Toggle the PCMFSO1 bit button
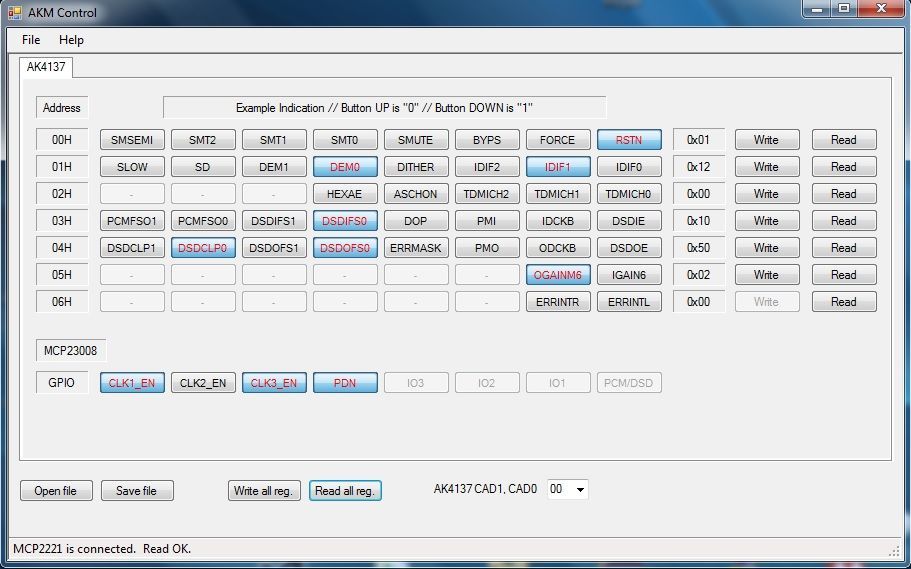 click(x=132, y=221)
